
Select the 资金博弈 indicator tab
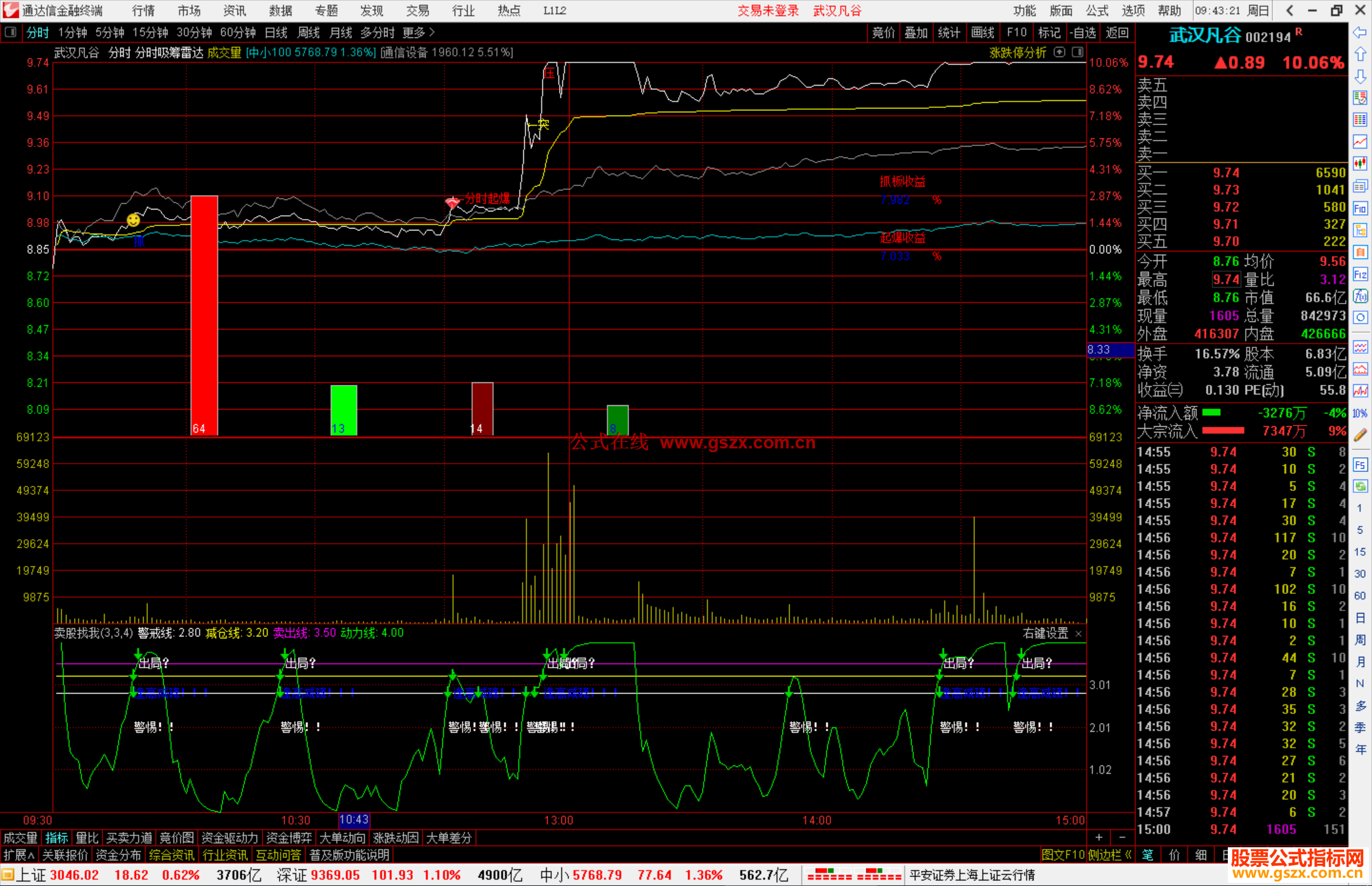[x=289, y=838]
